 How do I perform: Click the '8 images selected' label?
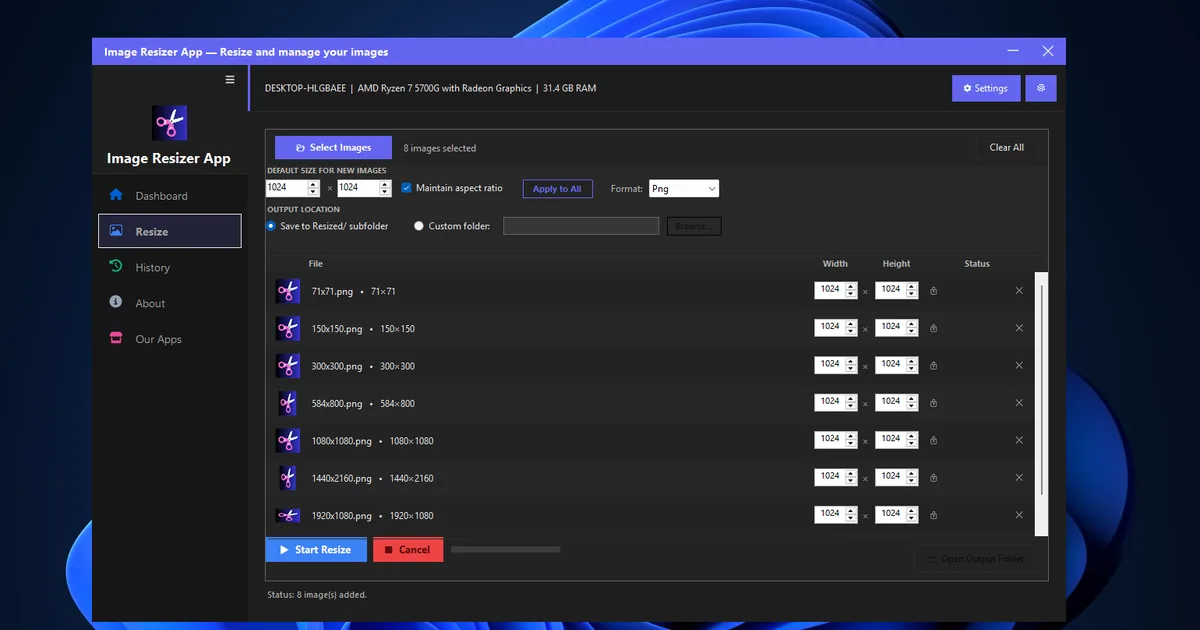[440, 148]
